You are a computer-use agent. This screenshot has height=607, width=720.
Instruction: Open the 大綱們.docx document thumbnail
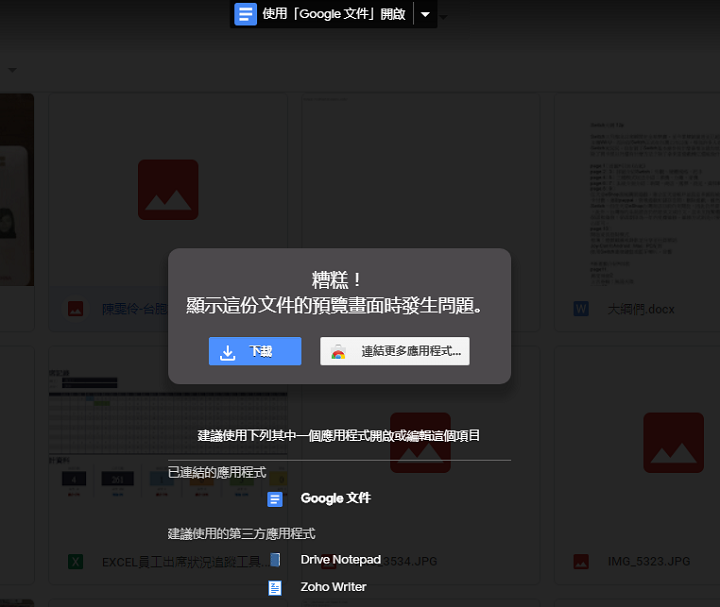637,189
